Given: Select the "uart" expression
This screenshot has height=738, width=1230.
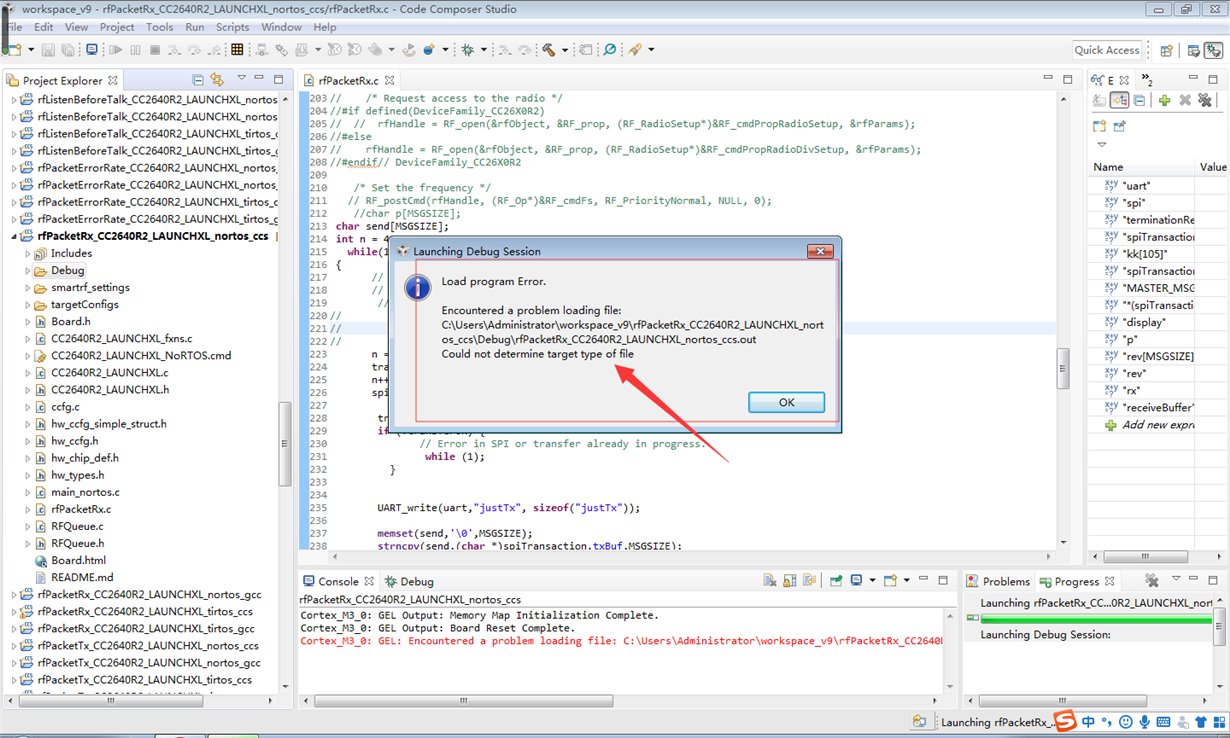Looking at the screenshot, I should pyautogui.click(x=1135, y=186).
